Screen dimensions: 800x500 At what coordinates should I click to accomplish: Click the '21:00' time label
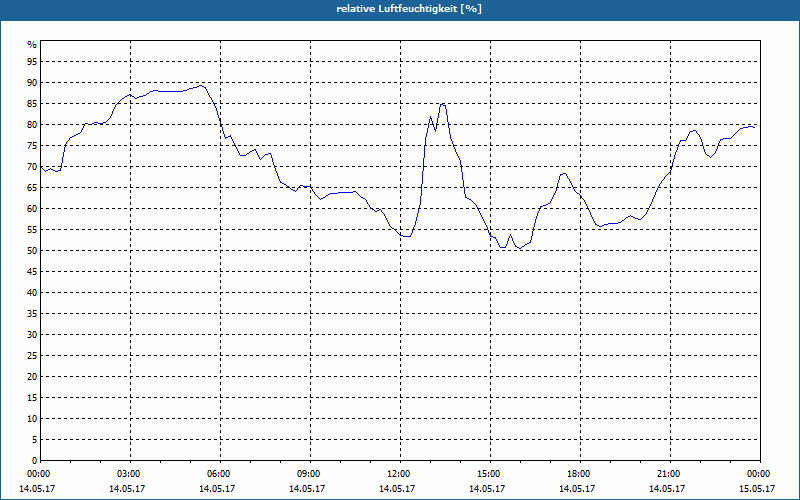670,474
